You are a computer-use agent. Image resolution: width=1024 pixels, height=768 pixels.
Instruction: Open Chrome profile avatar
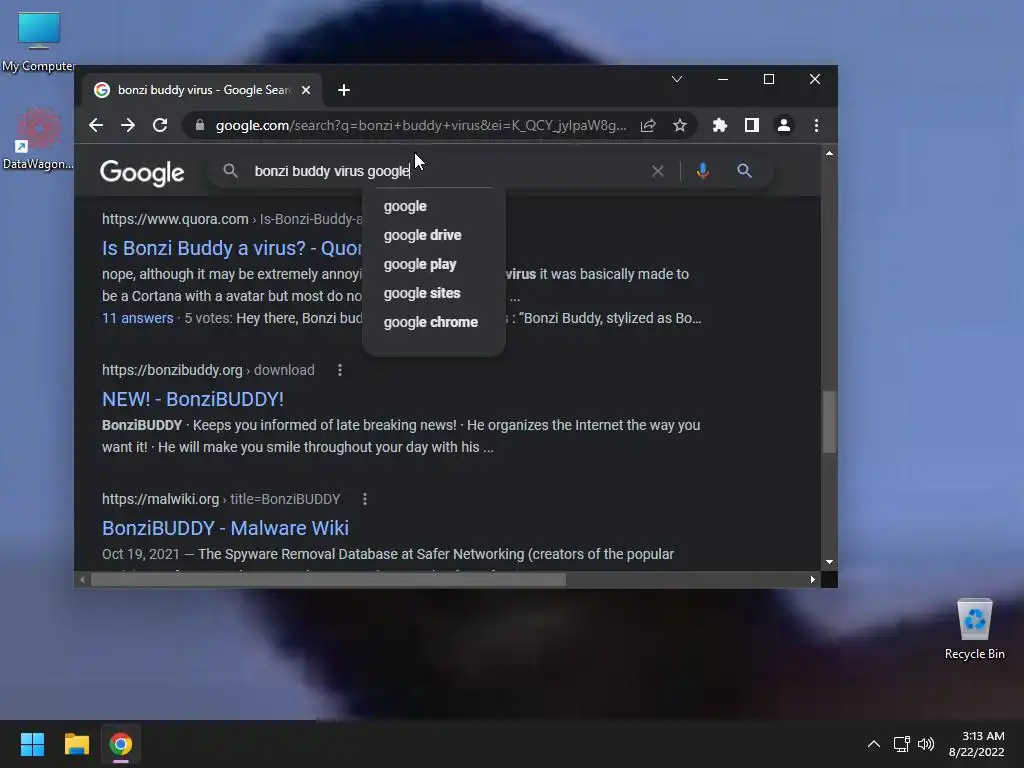click(784, 125)
